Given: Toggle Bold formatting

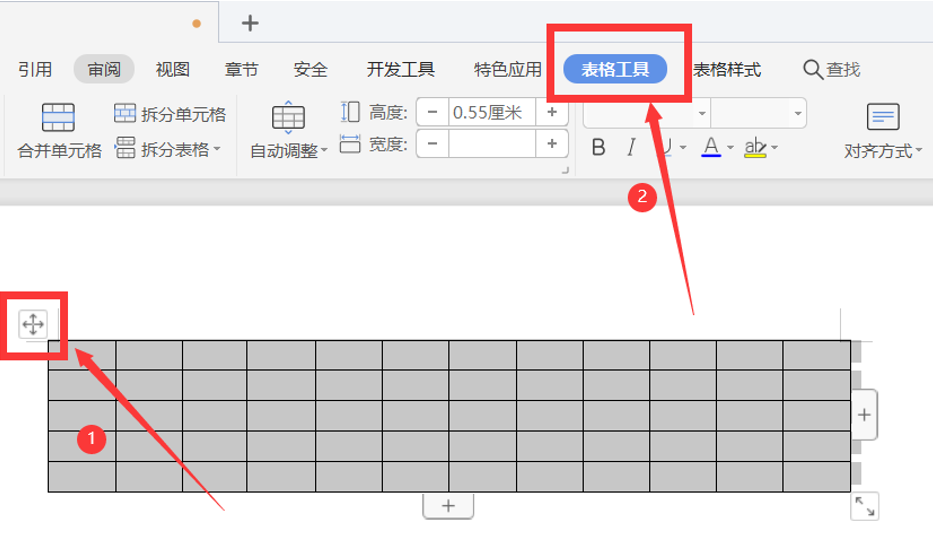Looking at the screenshot, I should 599,147.
